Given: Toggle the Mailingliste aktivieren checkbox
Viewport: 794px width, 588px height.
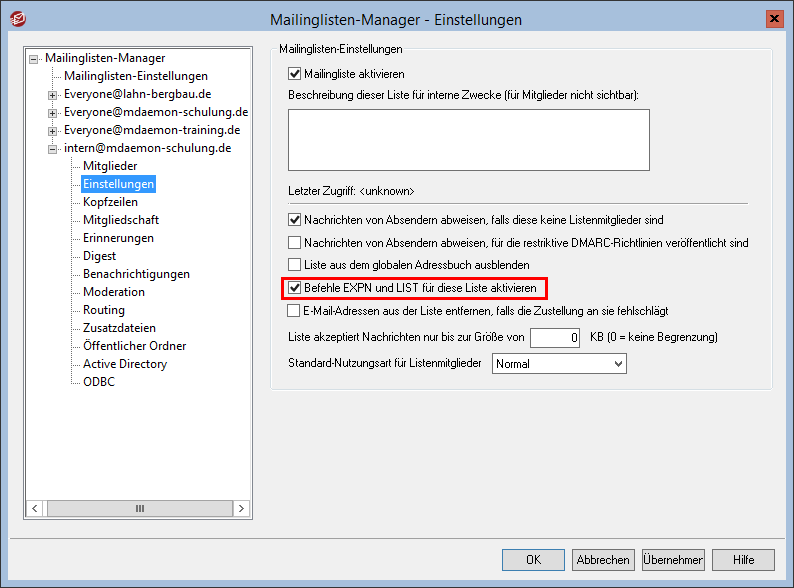Looking at the screenshot, I should tap(295, 73).
